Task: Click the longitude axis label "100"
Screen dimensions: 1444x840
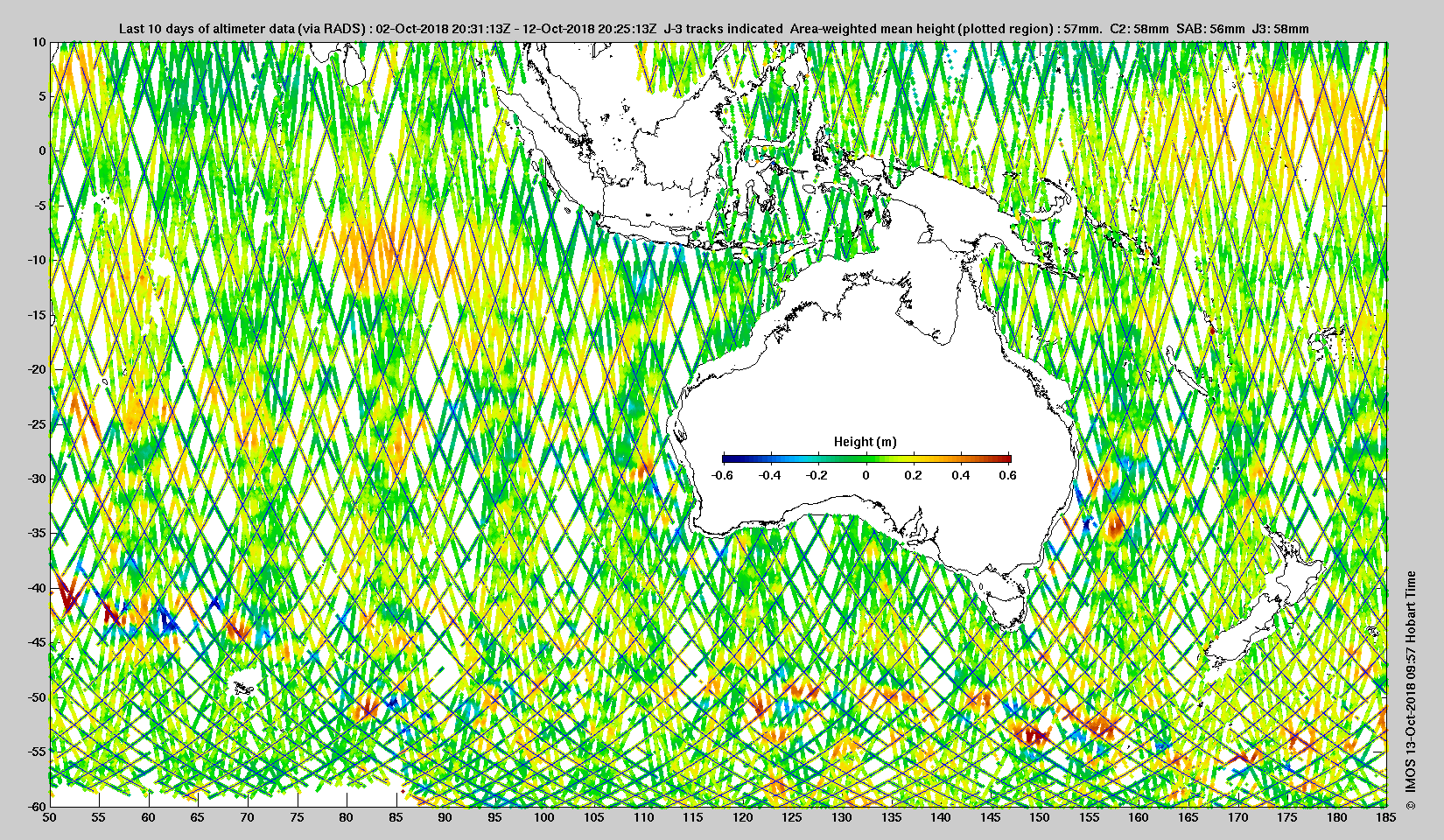Action: (x=544, y=818)
